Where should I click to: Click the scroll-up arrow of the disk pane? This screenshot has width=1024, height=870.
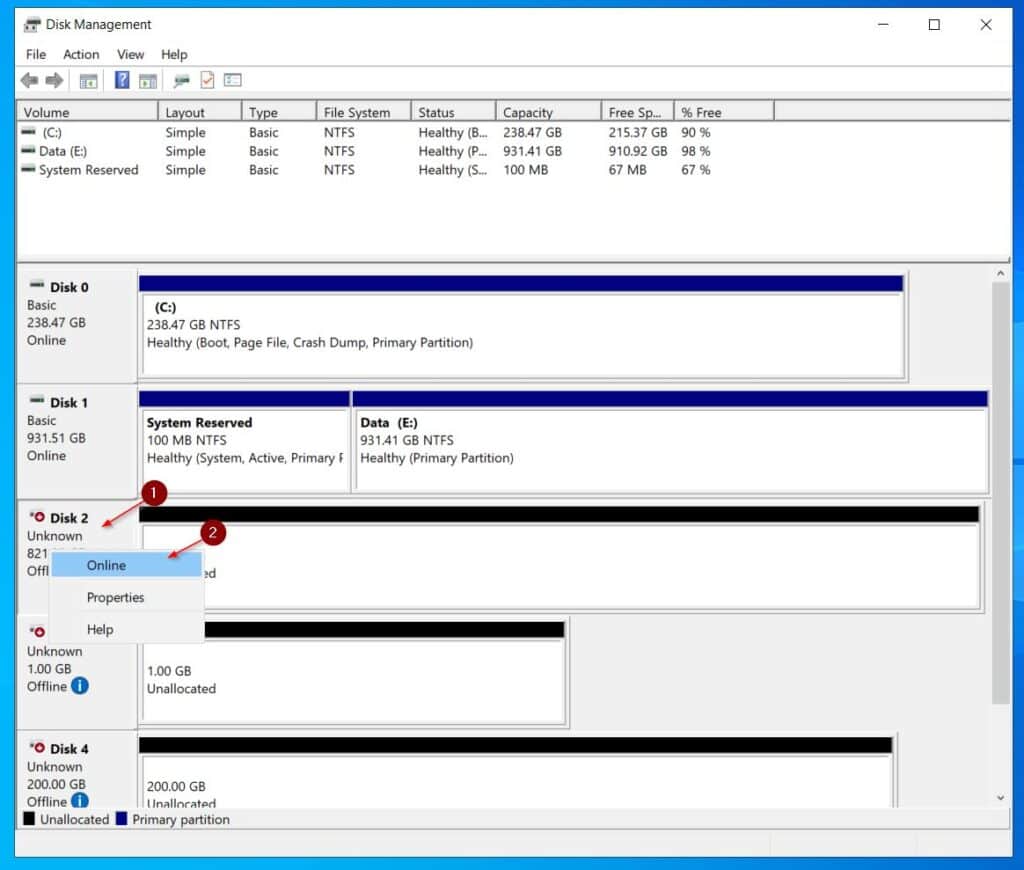point(1000,273)
